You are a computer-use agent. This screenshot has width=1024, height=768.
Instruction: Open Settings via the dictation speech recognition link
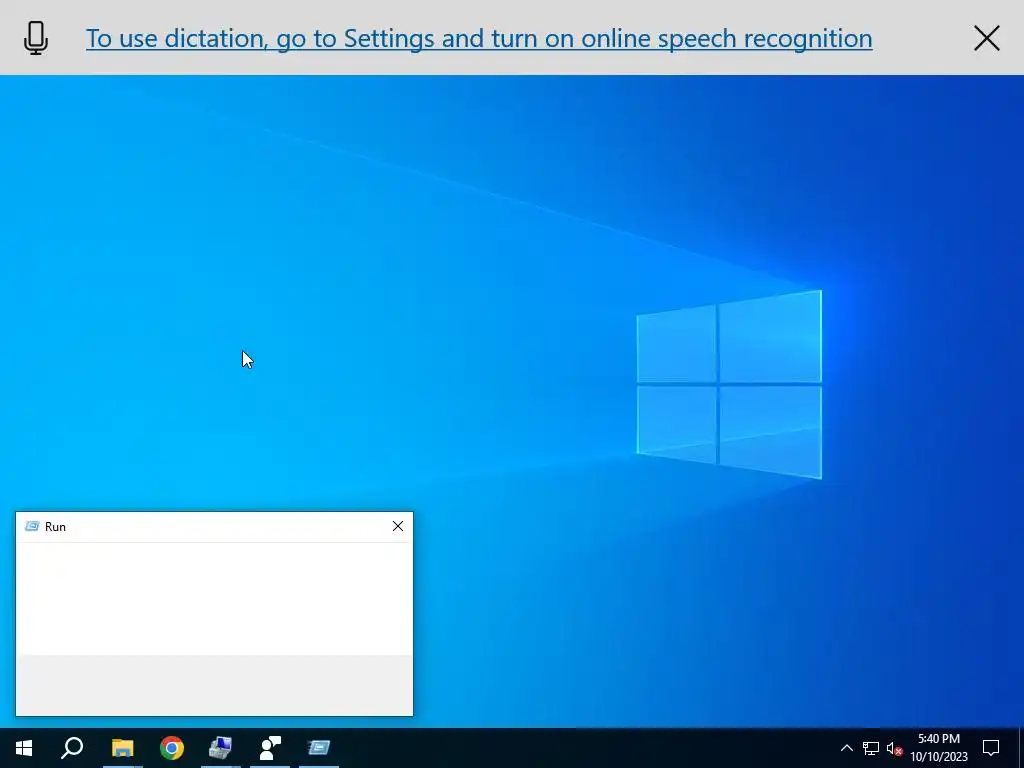pos(479,38)
